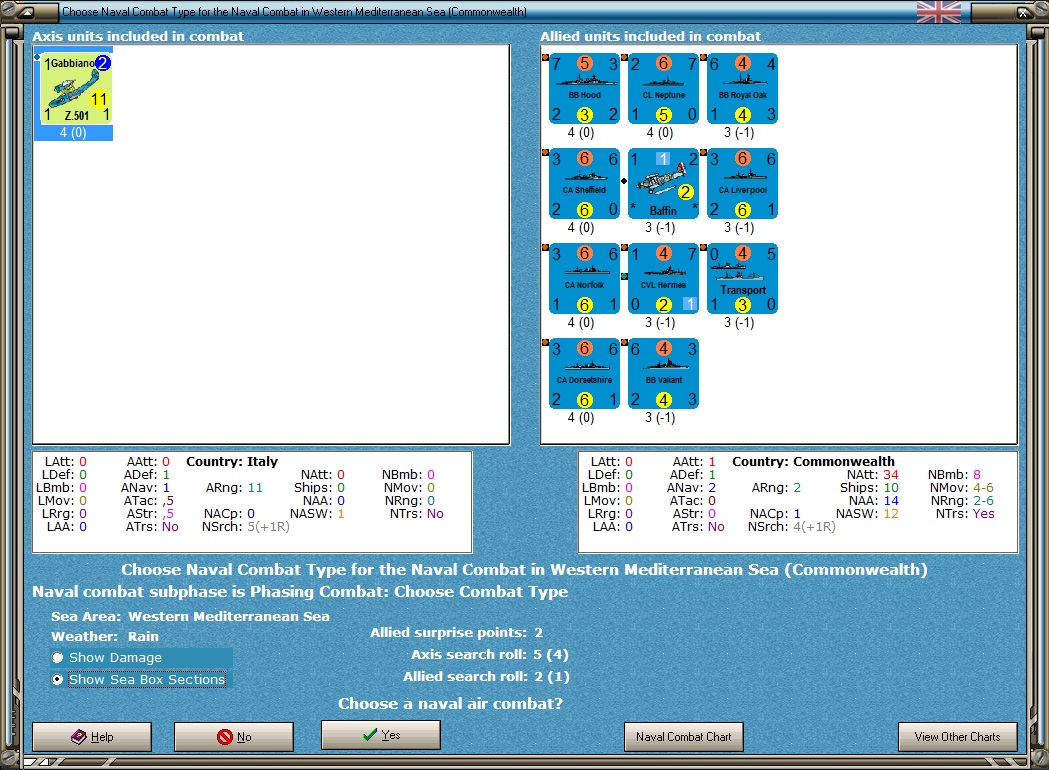Click the 'Axis units included in combat' heading

[138, 36]
